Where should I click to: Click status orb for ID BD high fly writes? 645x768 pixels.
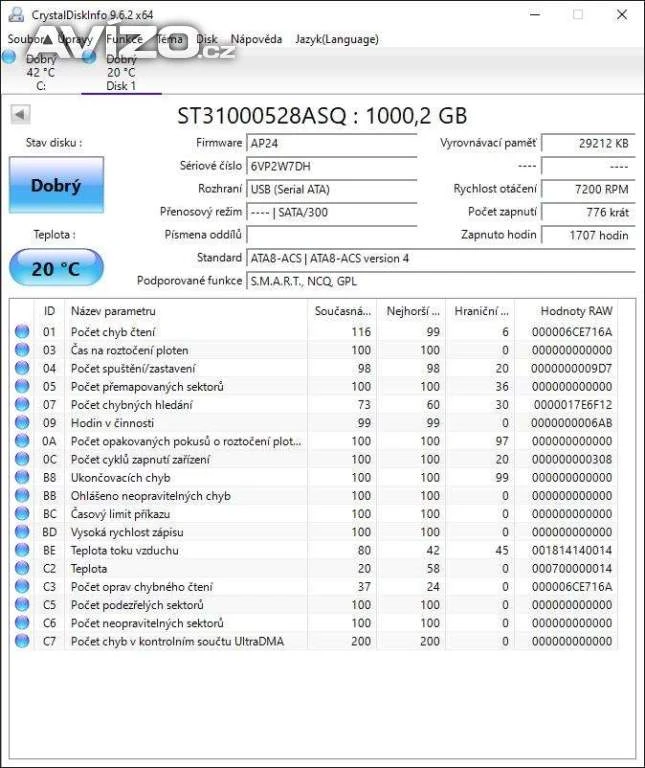click(22, 531)
